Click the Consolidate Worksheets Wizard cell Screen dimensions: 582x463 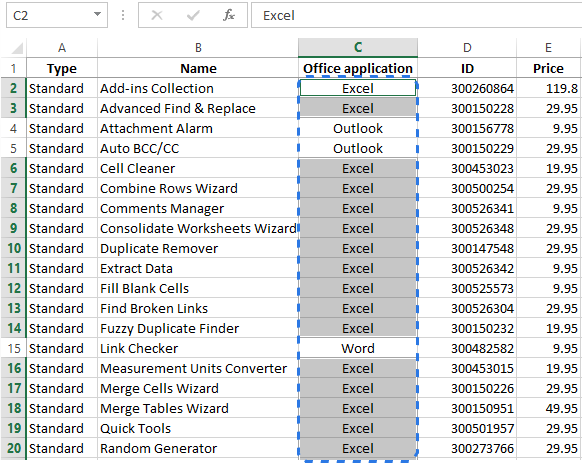coord(198,228)
